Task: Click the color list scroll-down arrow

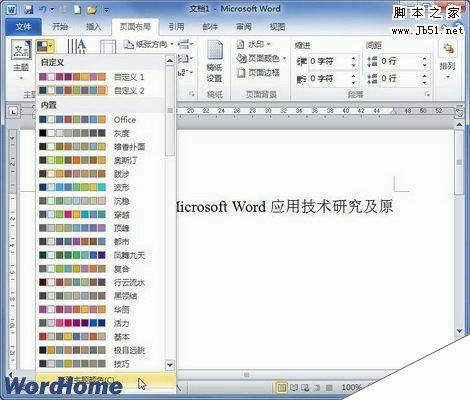Action: [x=170, y=365]
